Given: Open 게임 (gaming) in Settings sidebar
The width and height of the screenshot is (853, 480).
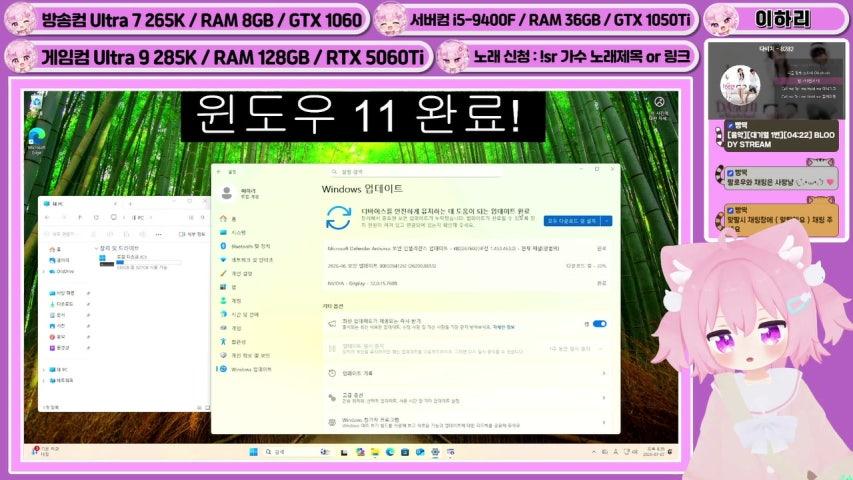Looking at the screenshot, I should point(231,328).
